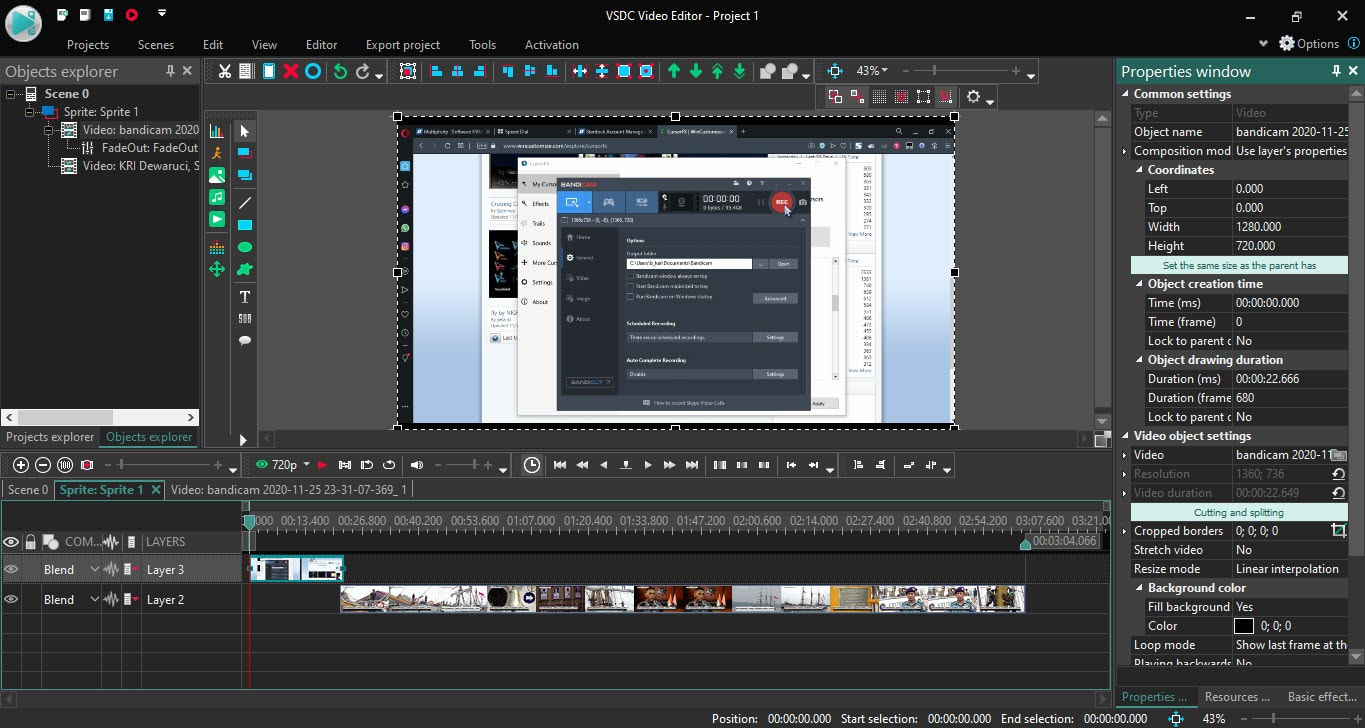
Task: Jump to the beginning of the timeline
Action: 560,465
